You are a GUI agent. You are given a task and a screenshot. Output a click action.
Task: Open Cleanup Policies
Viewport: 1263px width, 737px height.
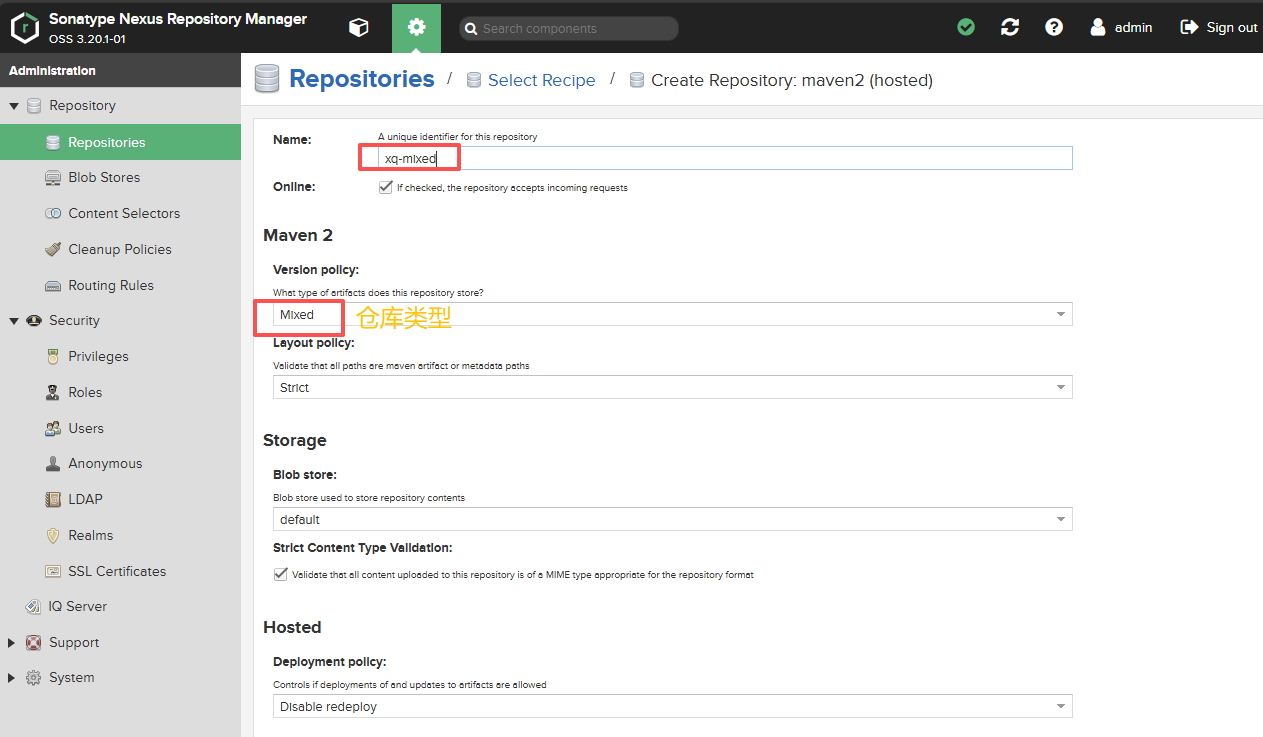[x=120, y=249]
